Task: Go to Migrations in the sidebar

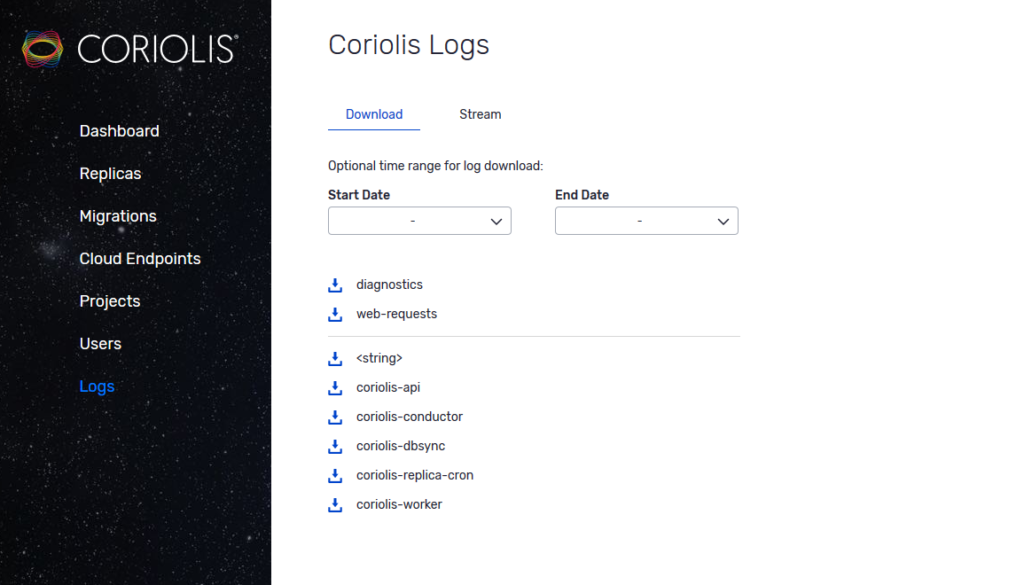Action: pyautogui.click(x=117, y=216)
